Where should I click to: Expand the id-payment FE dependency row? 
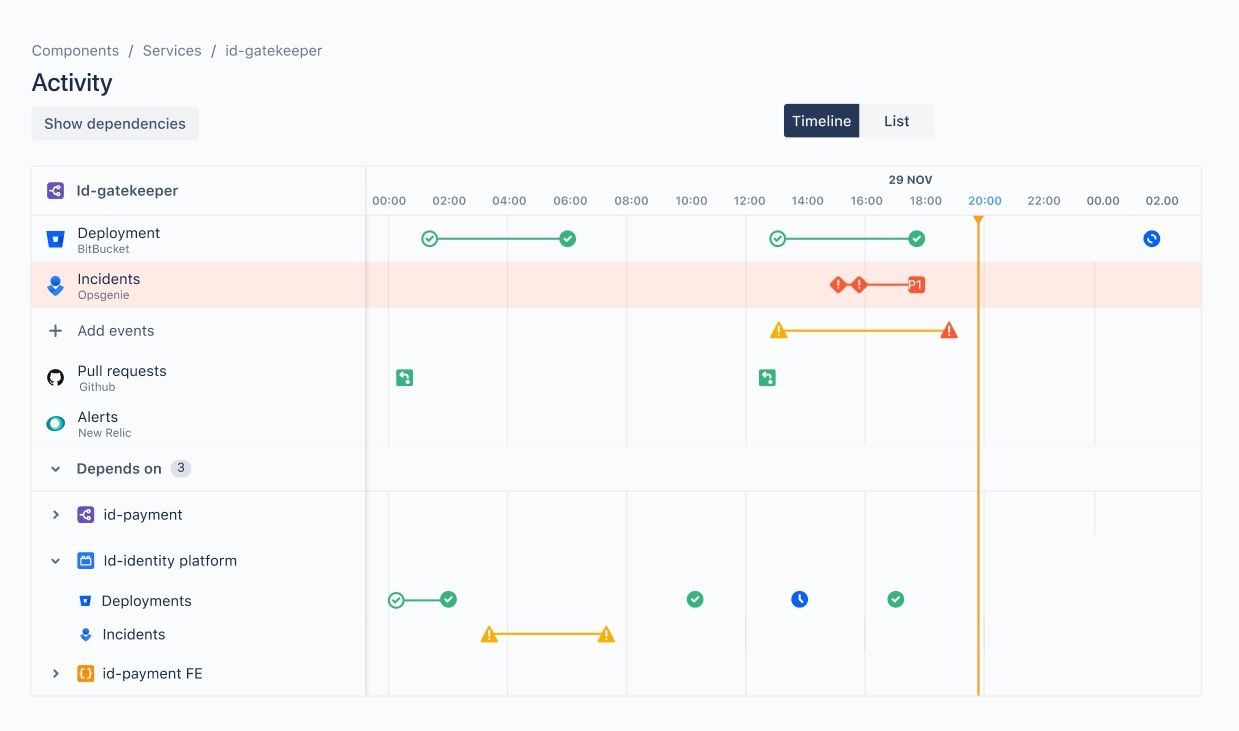[x=55, y=673]
